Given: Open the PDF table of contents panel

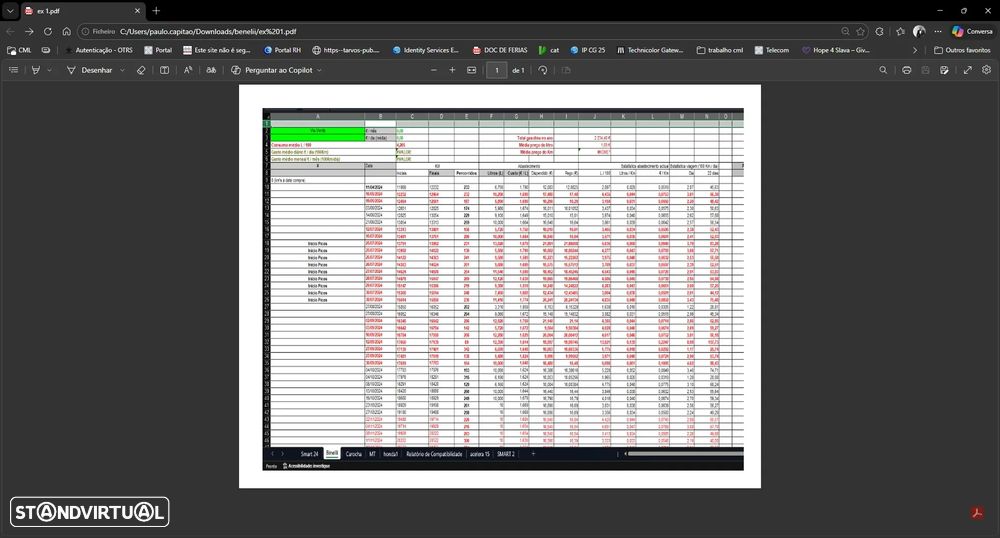Looking at the screenshot, I should tap(13, 70).
